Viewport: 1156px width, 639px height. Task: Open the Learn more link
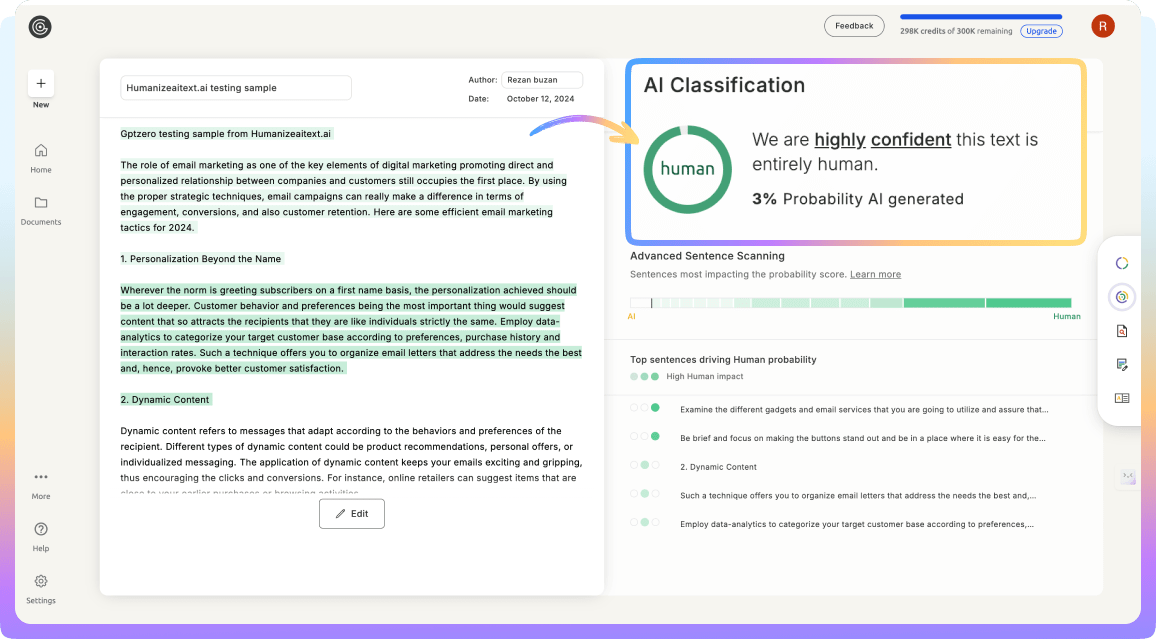pos(875,274)
